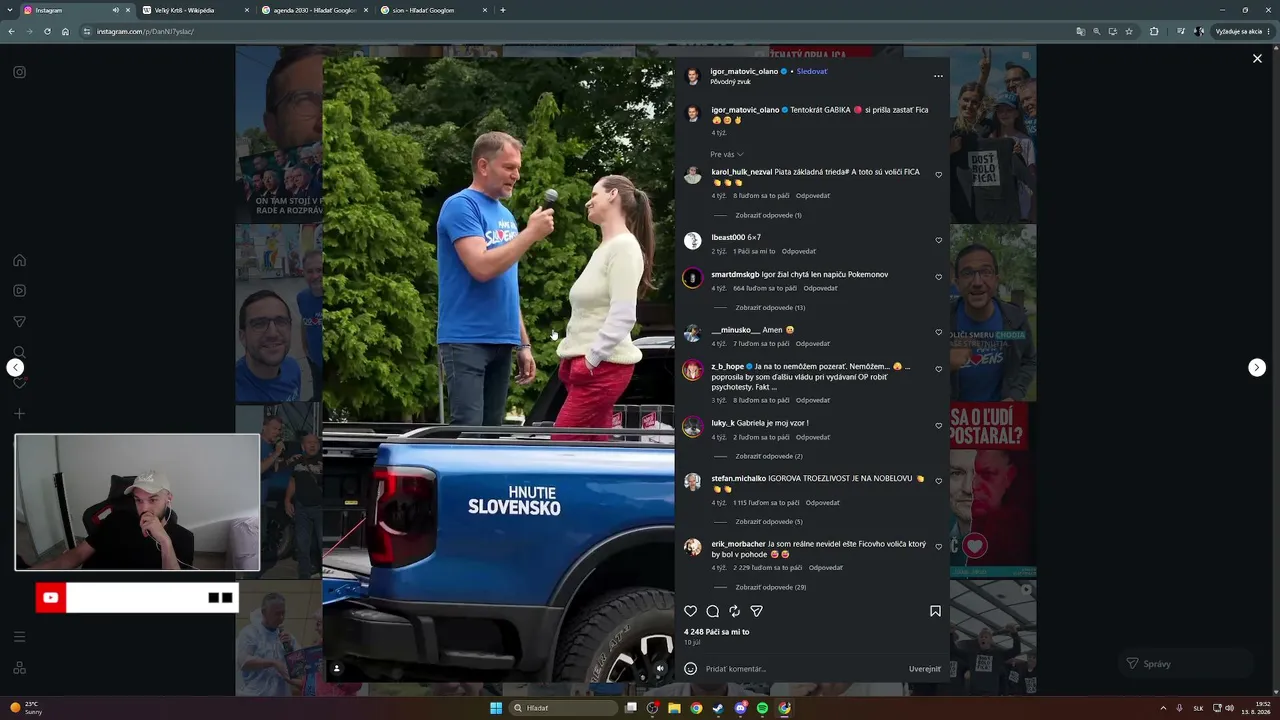Save the post with the bookmark icon

[x=935, y=611]
